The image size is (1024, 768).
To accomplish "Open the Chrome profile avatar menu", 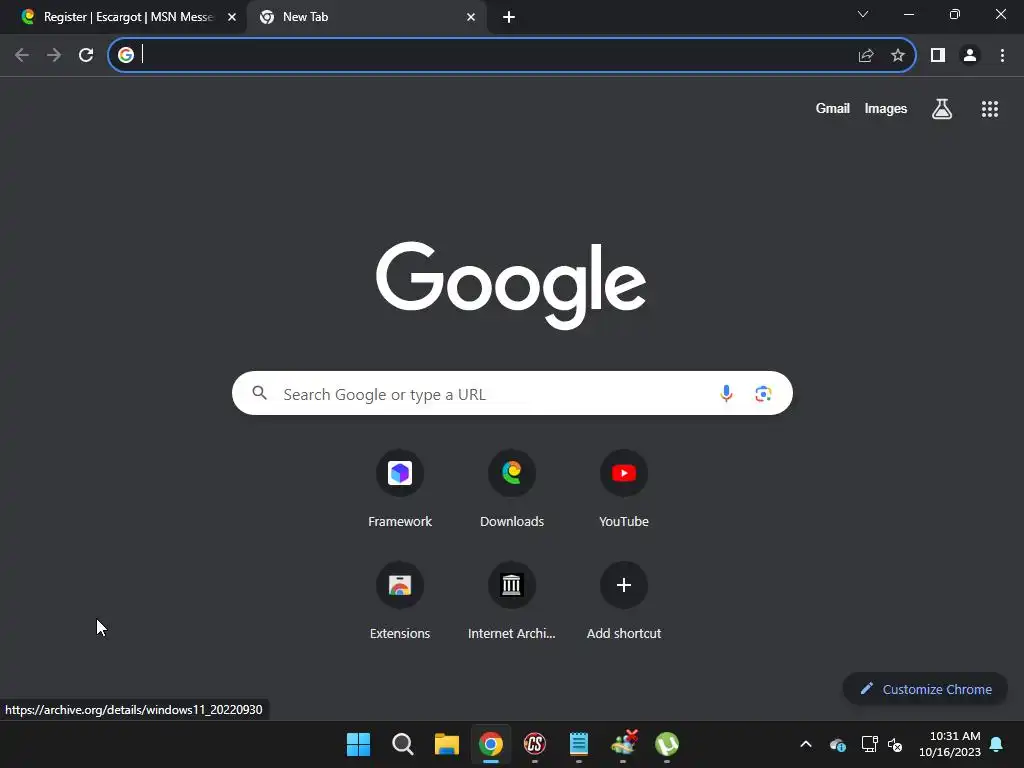I will click(970, 56).
